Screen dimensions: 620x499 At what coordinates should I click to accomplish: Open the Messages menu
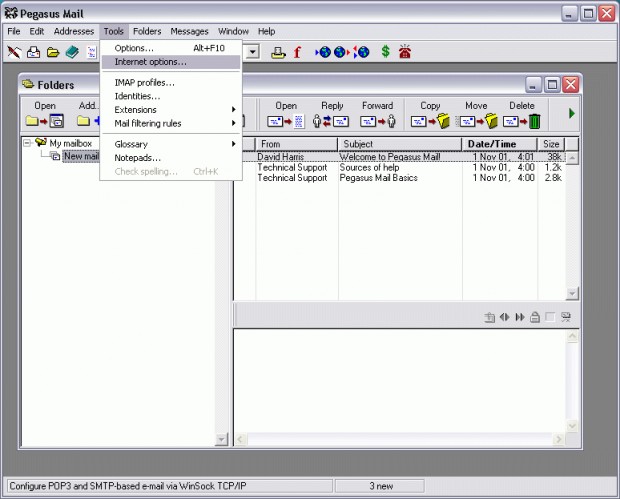click(189, 31)
